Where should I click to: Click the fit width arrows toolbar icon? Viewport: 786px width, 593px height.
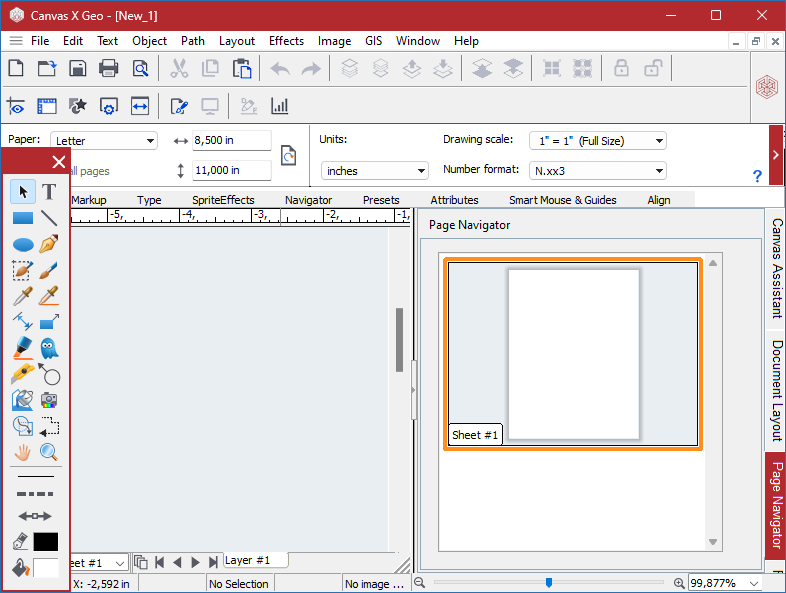[140, 106]
